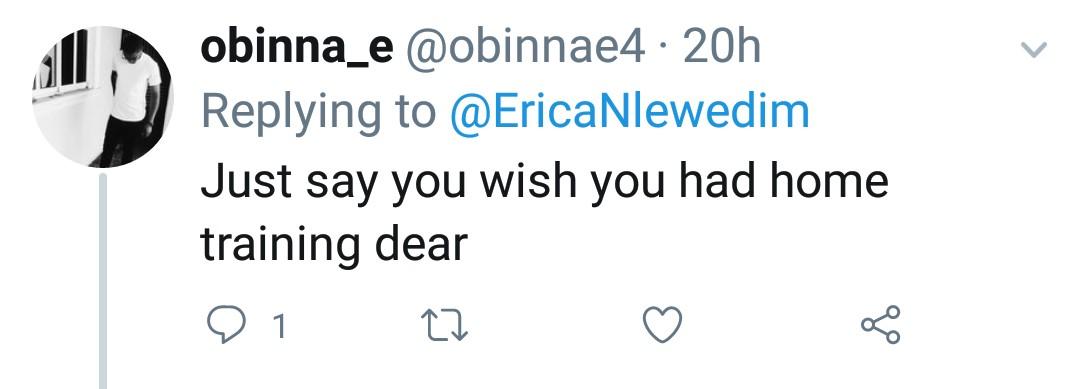Visit the obinna_e display name profile

[x=297, y=48]
